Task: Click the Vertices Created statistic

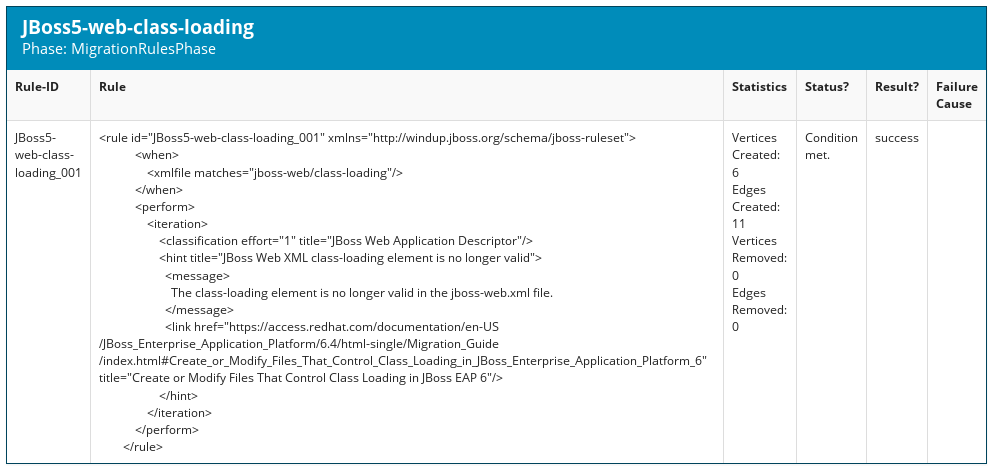Action: pyautogui.click(x=755, y=155)
